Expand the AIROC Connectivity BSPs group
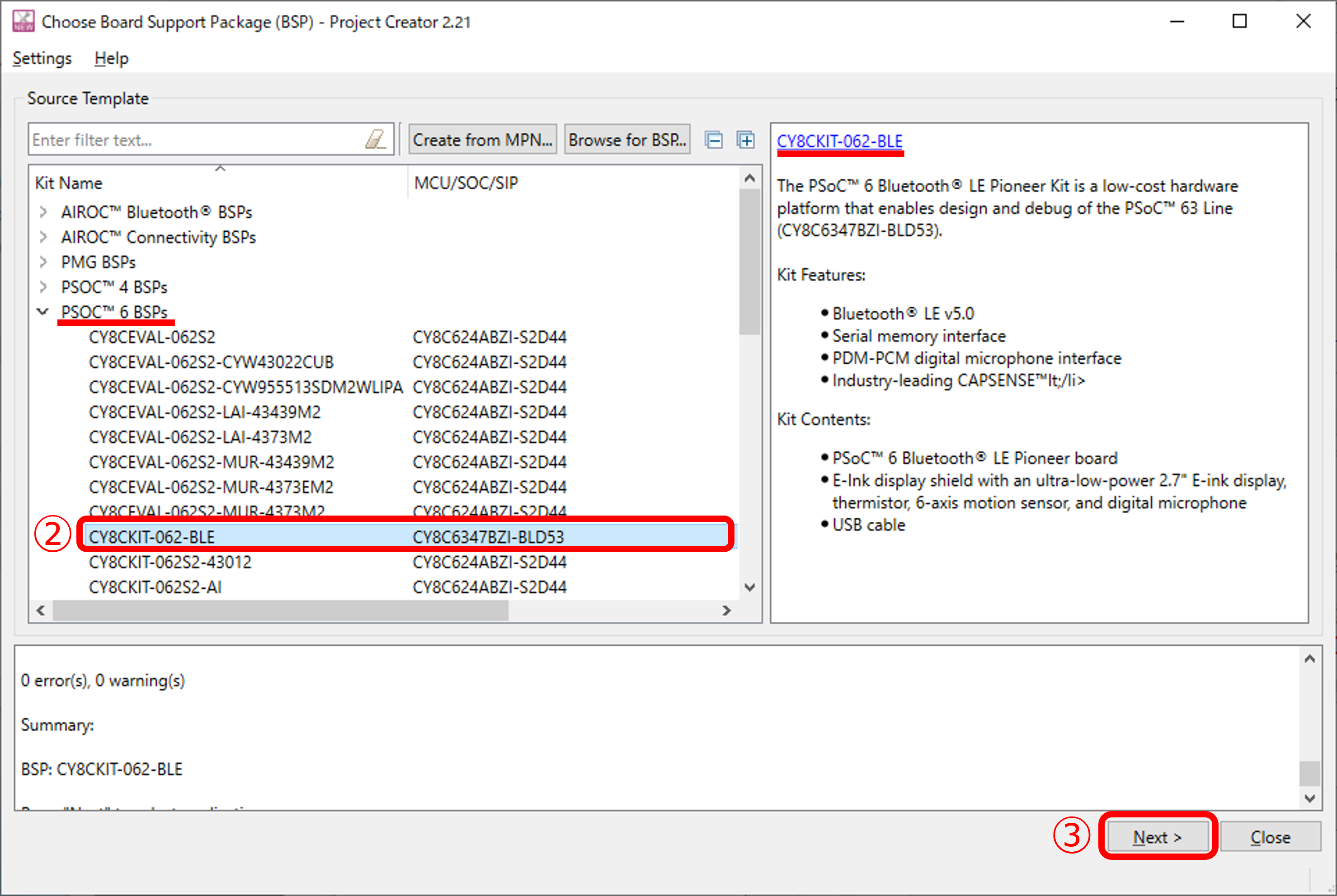The width and height of the screenshot is (1337, 896). pos(43,237)
